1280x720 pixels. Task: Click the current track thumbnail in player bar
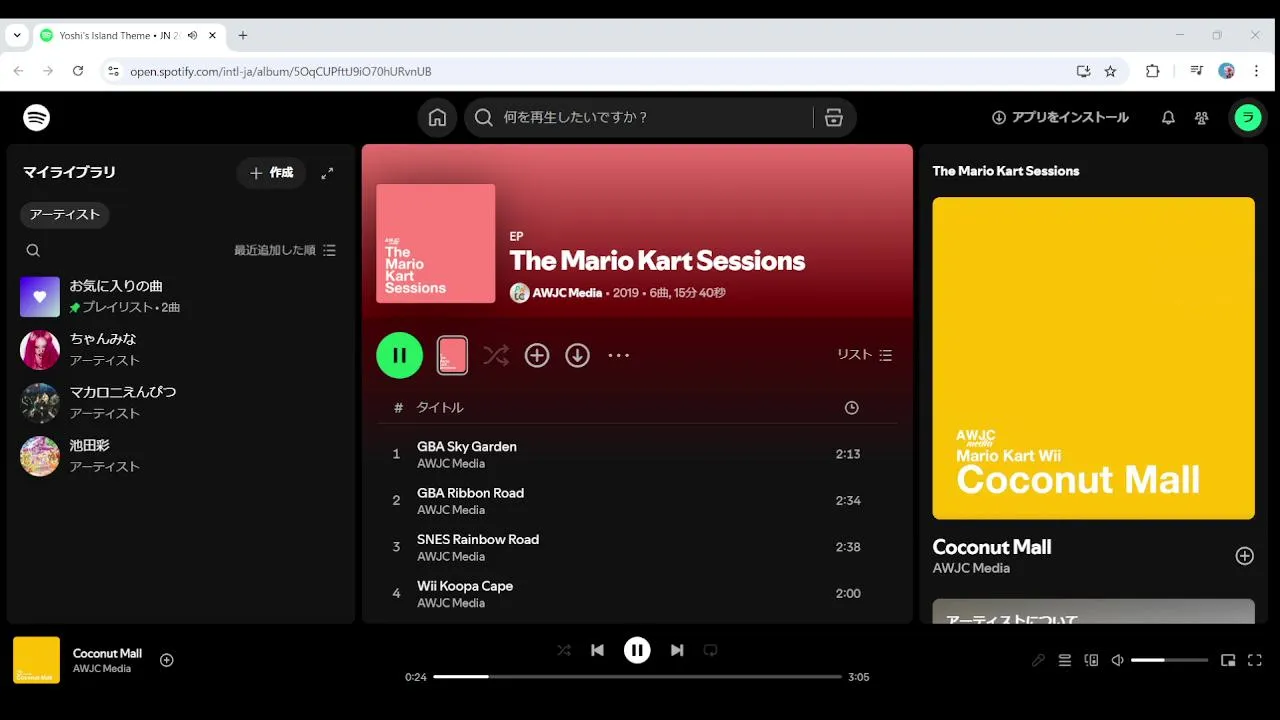pos(36,660)
